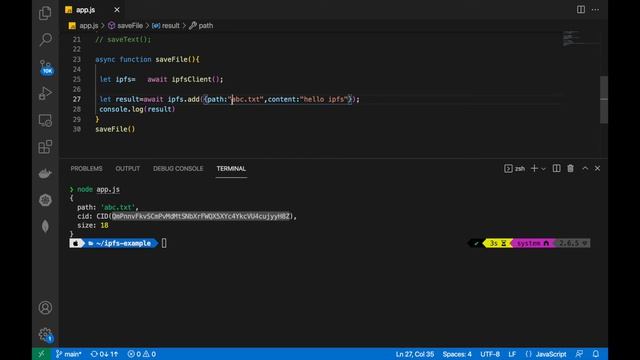This screenshot has width=640, height=360.
Task: Change the LF end of line sequence
Action: coord(512,354)
